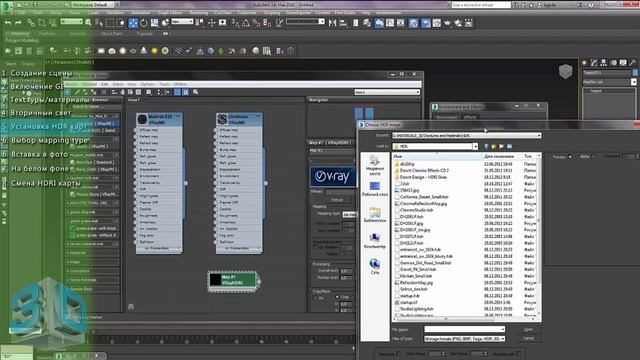640x360 pixels.
Task: Switch to Effects tab in Environment window
Action: (x=470, y=117)
